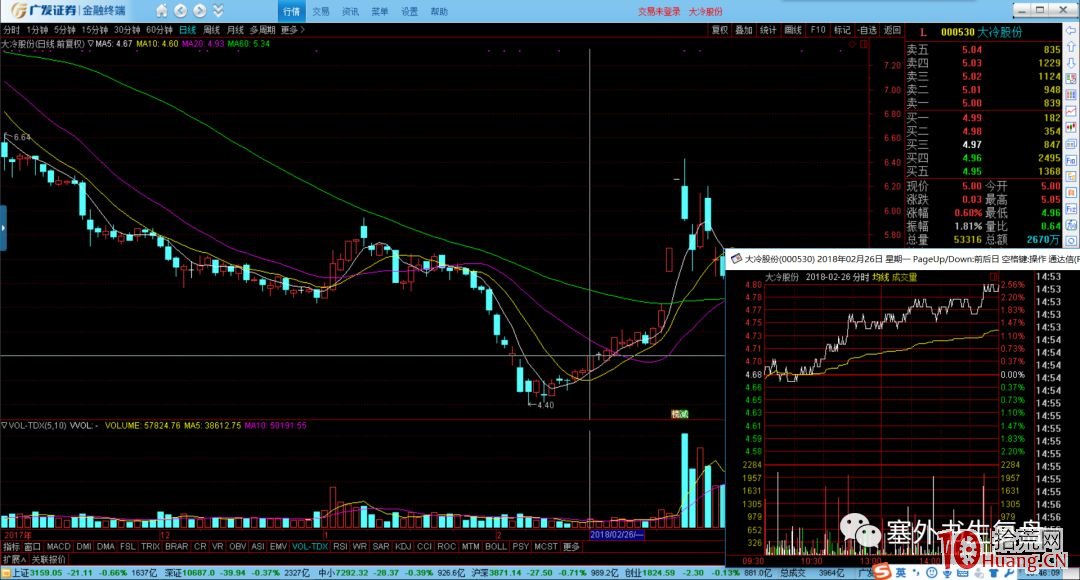Click the 画线 drawing button
1080x580 pixels.
click(x=793, y=30)
